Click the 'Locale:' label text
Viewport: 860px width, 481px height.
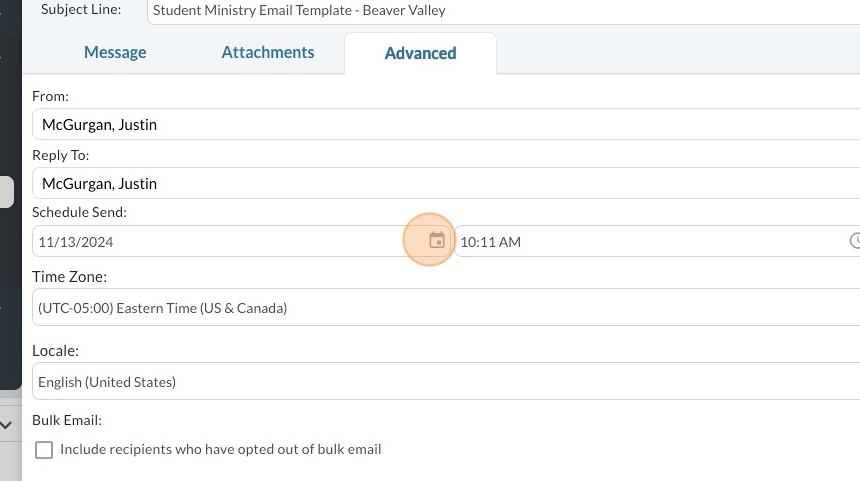tap(55, 351)
